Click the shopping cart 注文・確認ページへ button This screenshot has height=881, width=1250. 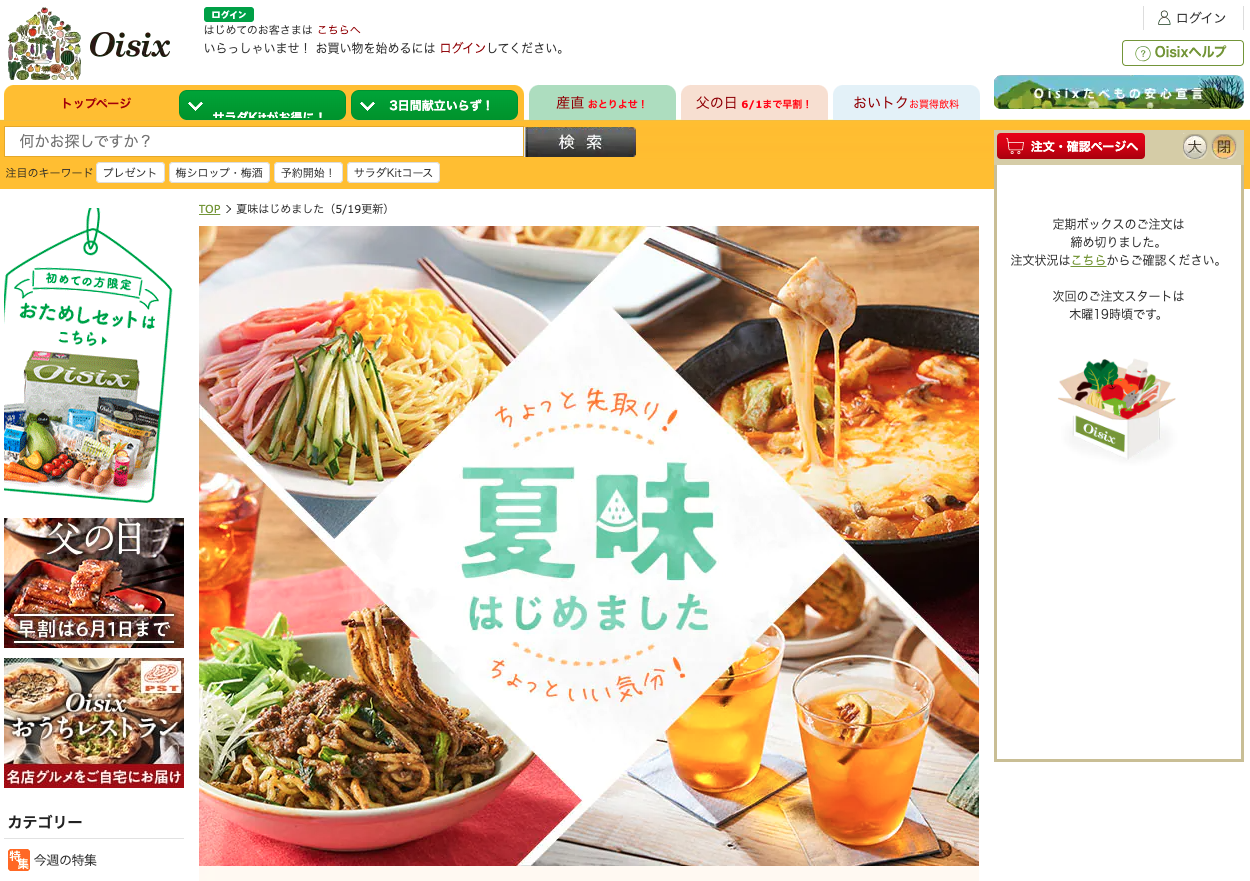click(1071, 146)
